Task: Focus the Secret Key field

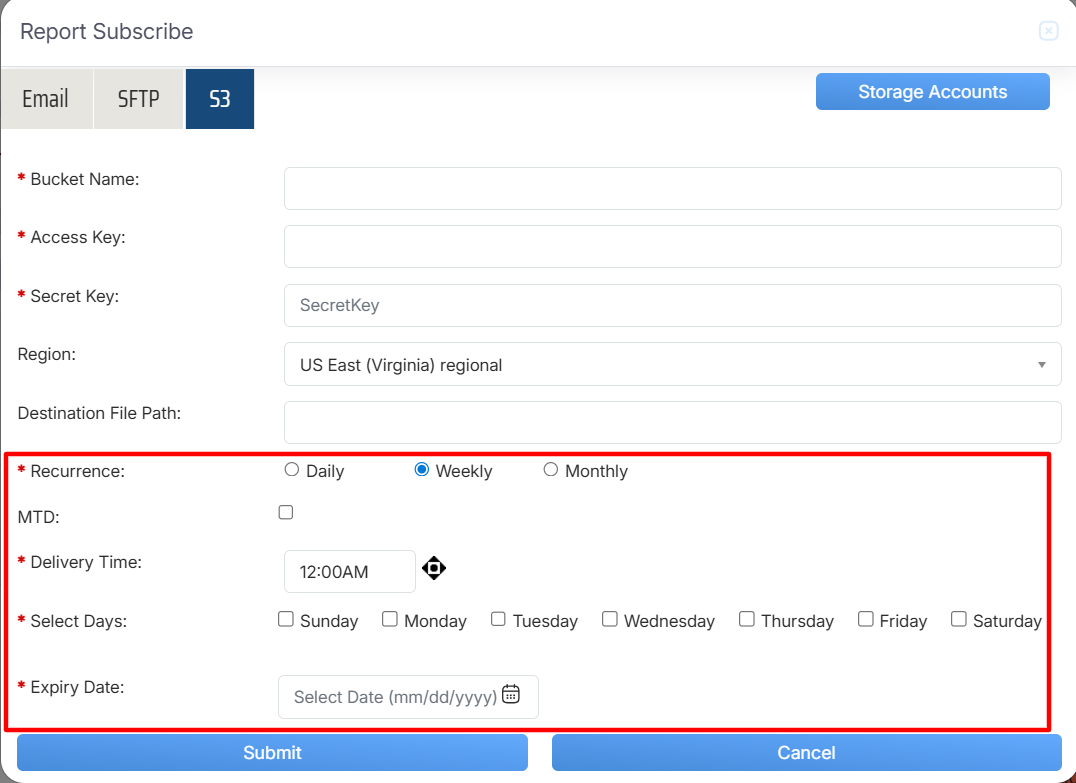Action: (x=672, y=306)
